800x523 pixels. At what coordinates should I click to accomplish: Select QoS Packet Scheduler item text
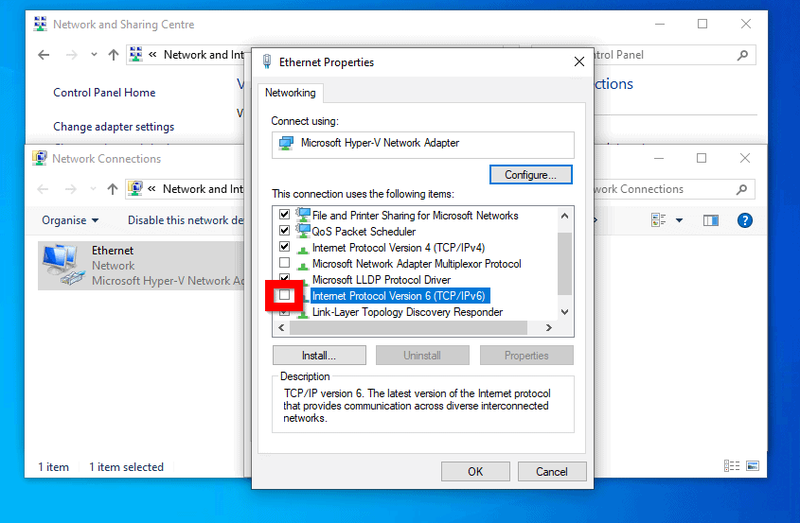coord(364,231)
